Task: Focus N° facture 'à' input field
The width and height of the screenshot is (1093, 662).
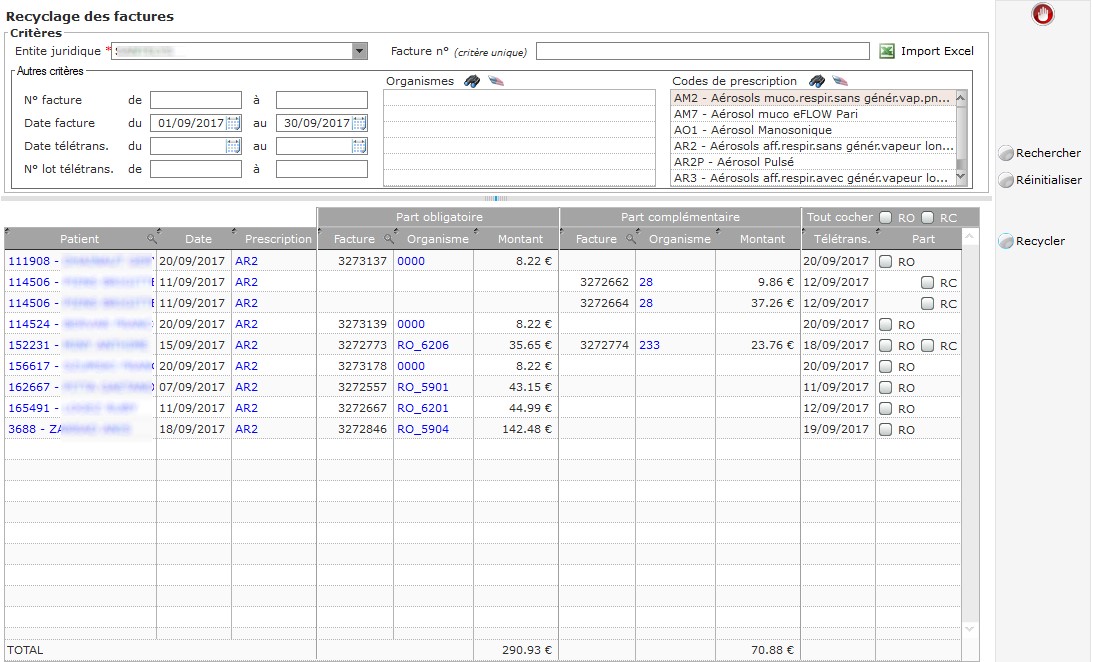Action: pyautogui.click(x=321, y=100)
